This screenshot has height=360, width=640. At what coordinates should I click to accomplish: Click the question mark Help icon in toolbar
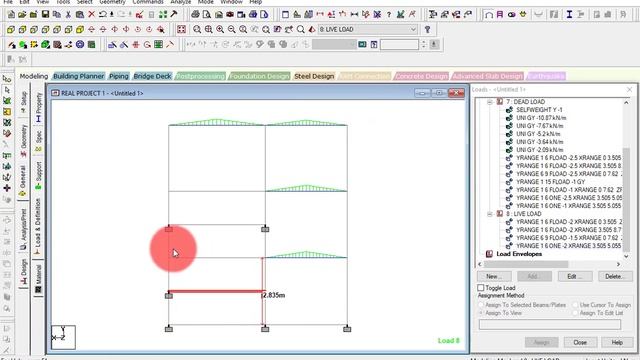(389, 15)
